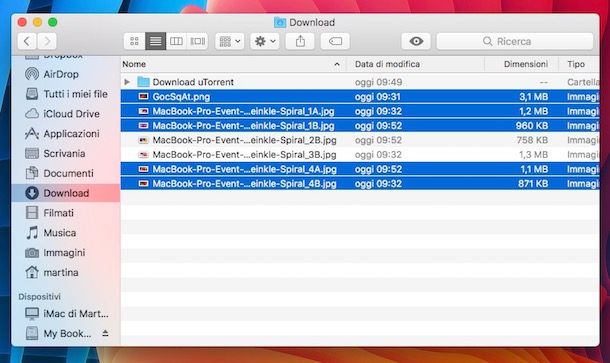Open the gear Action menu
The height and width of the screenshot is (363, 610).
[265, 41]
